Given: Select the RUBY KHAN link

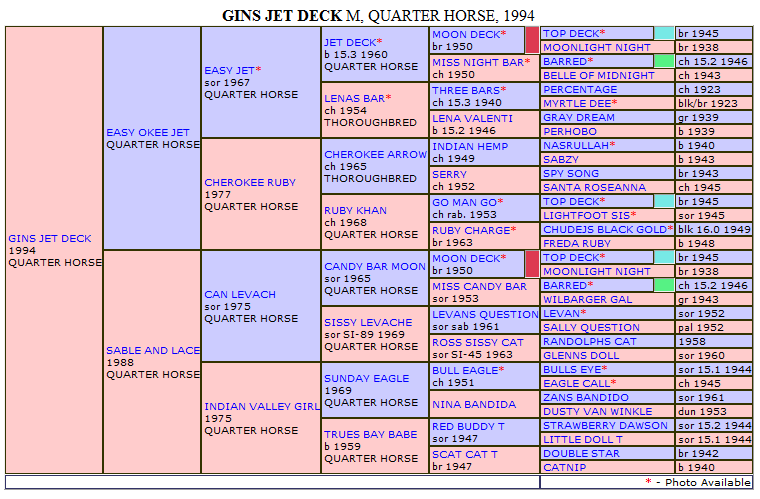Looking at the screenshot, I should [355, 211].
